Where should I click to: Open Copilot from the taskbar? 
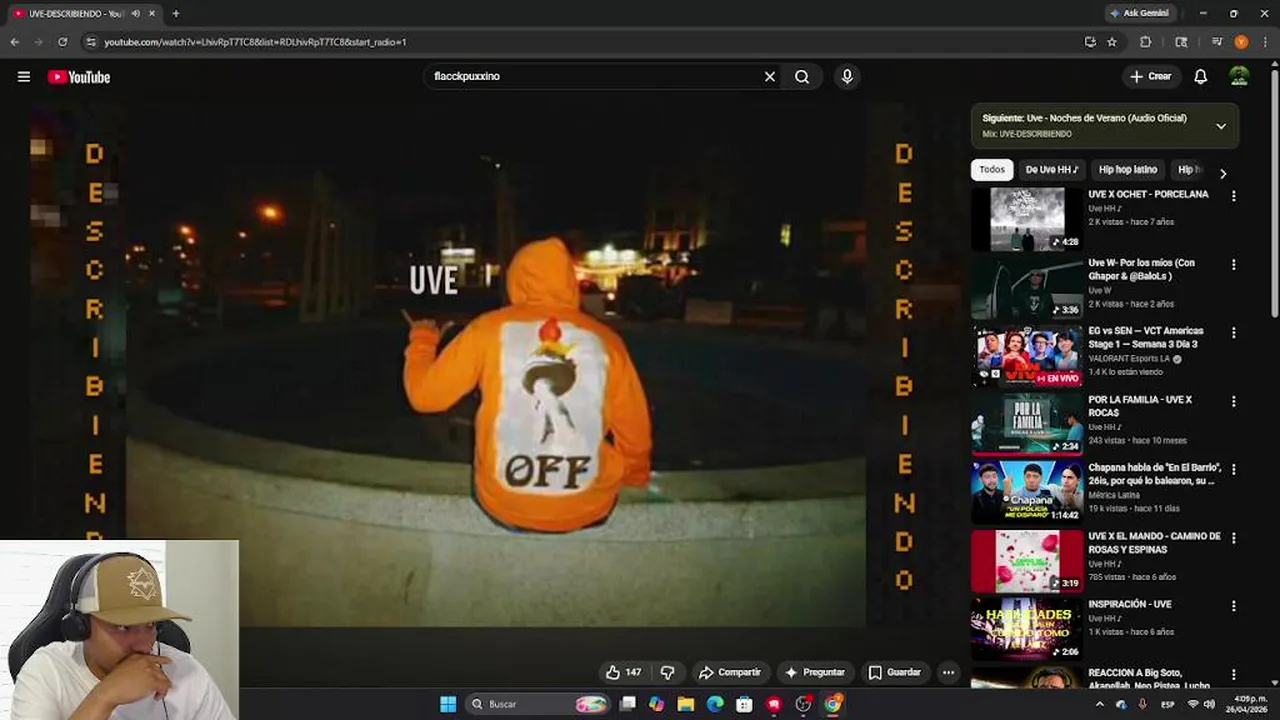click(656, 704)
